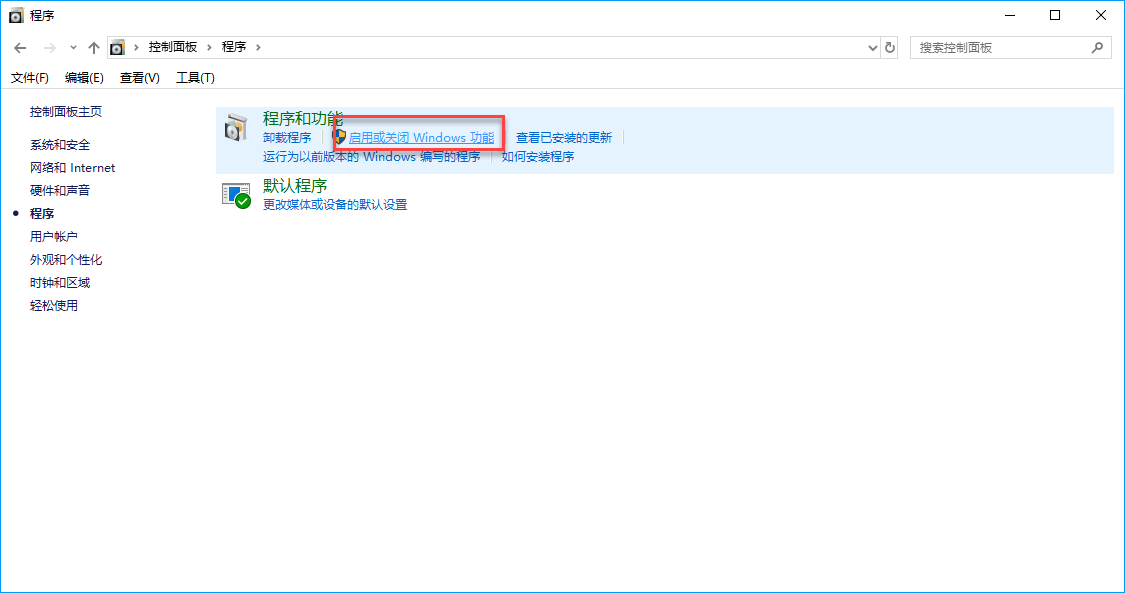Screen dimensions: 1125x593
Task: Click the Back navigation arrow
Action: [20, 48]
